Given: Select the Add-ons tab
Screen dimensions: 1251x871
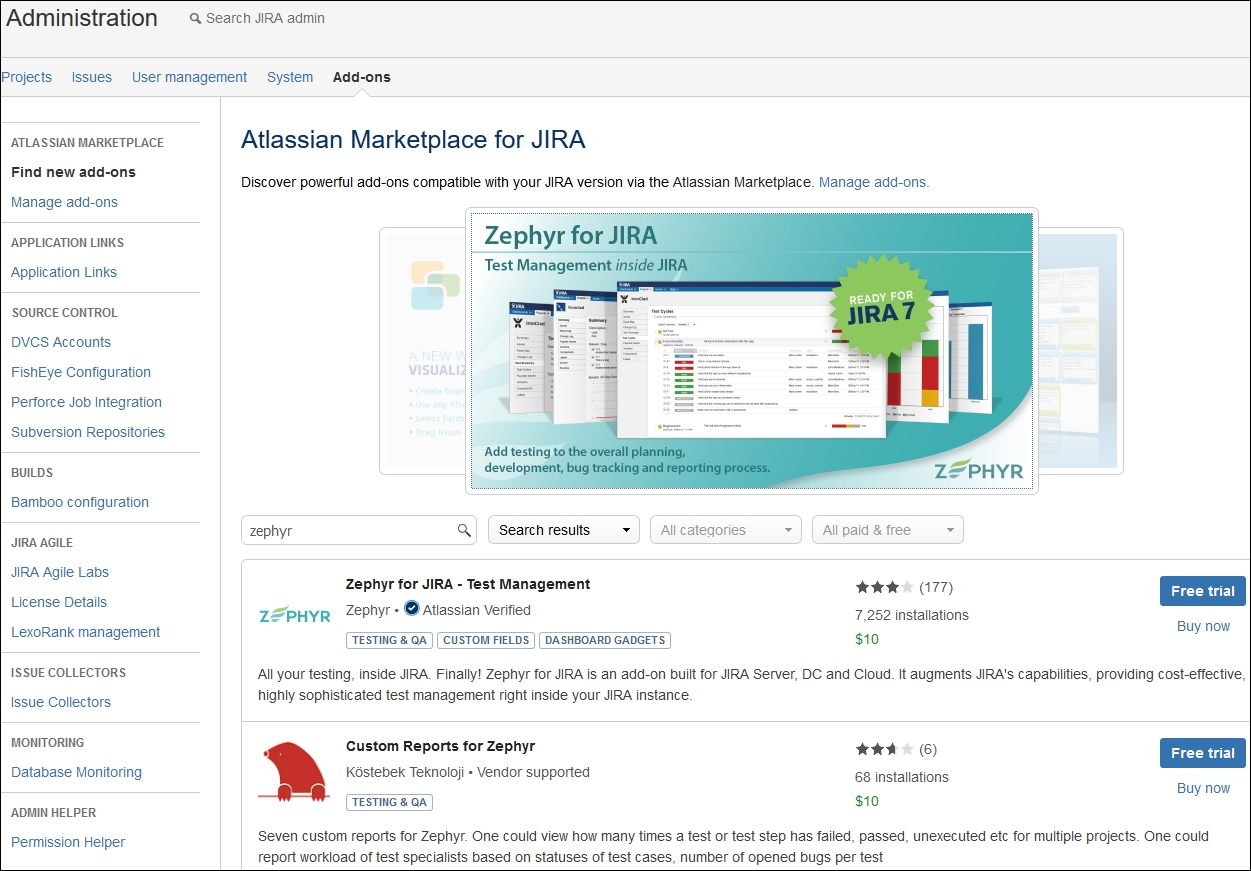Looking at the screenshot, I should click(362, 77).
